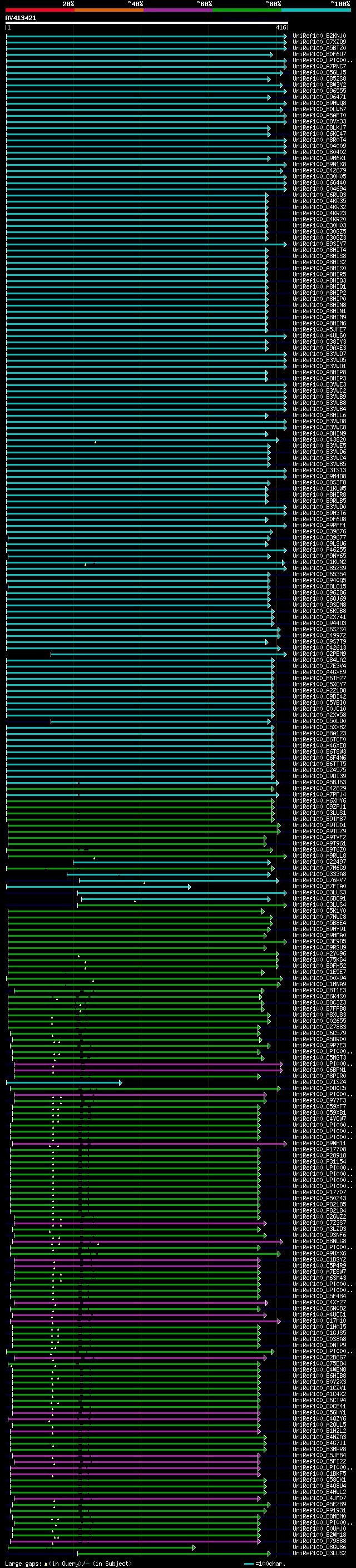Viewport: 356px width, 1568px height.
Task: Select hit label UniRef100_C4JM07
Action: (x=319, y=1498)
